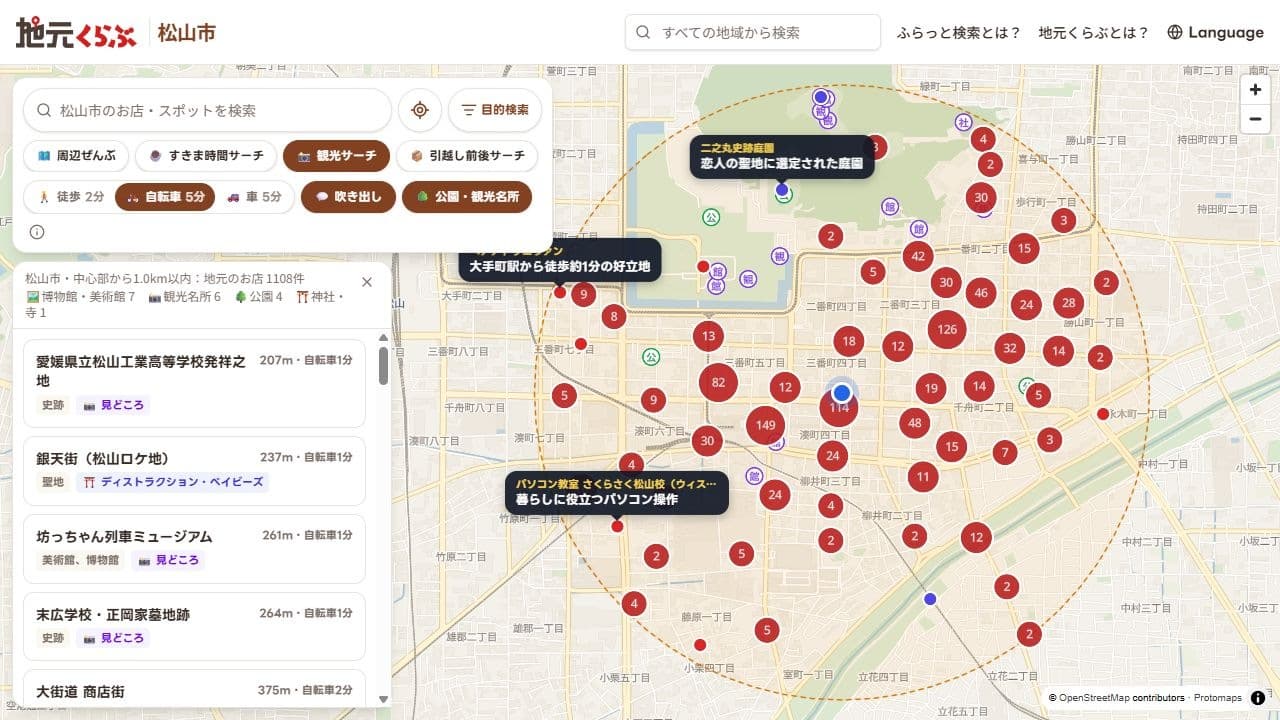Click the 地元くらぶ logo
Screen dimensions: 1280x720
pos(76,32)
